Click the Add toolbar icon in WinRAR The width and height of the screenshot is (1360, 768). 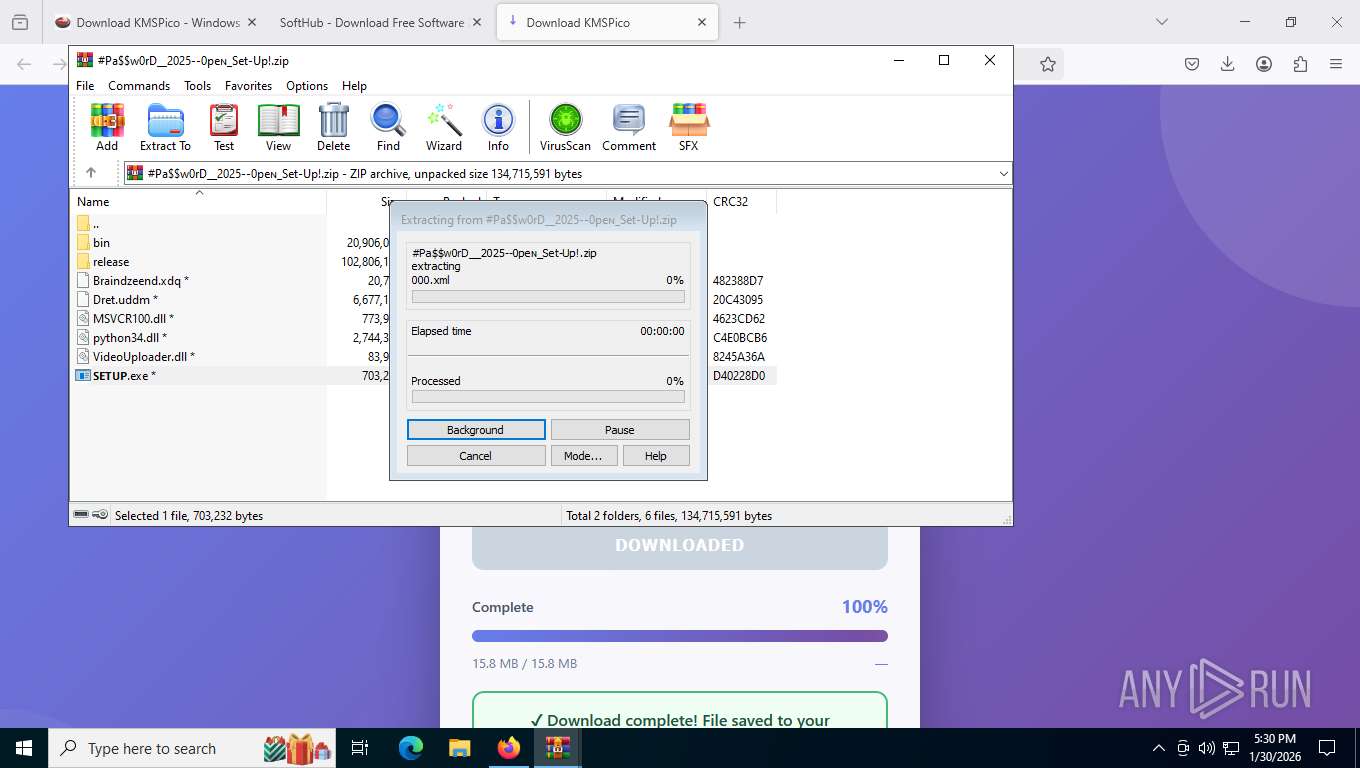[107, 127]
